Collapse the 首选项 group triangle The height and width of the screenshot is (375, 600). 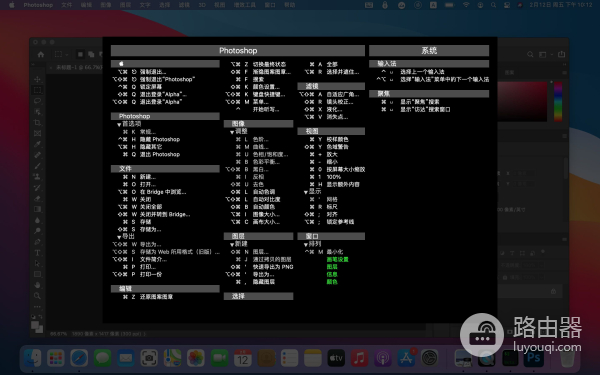pyautogui.click(x=119, y=124)
